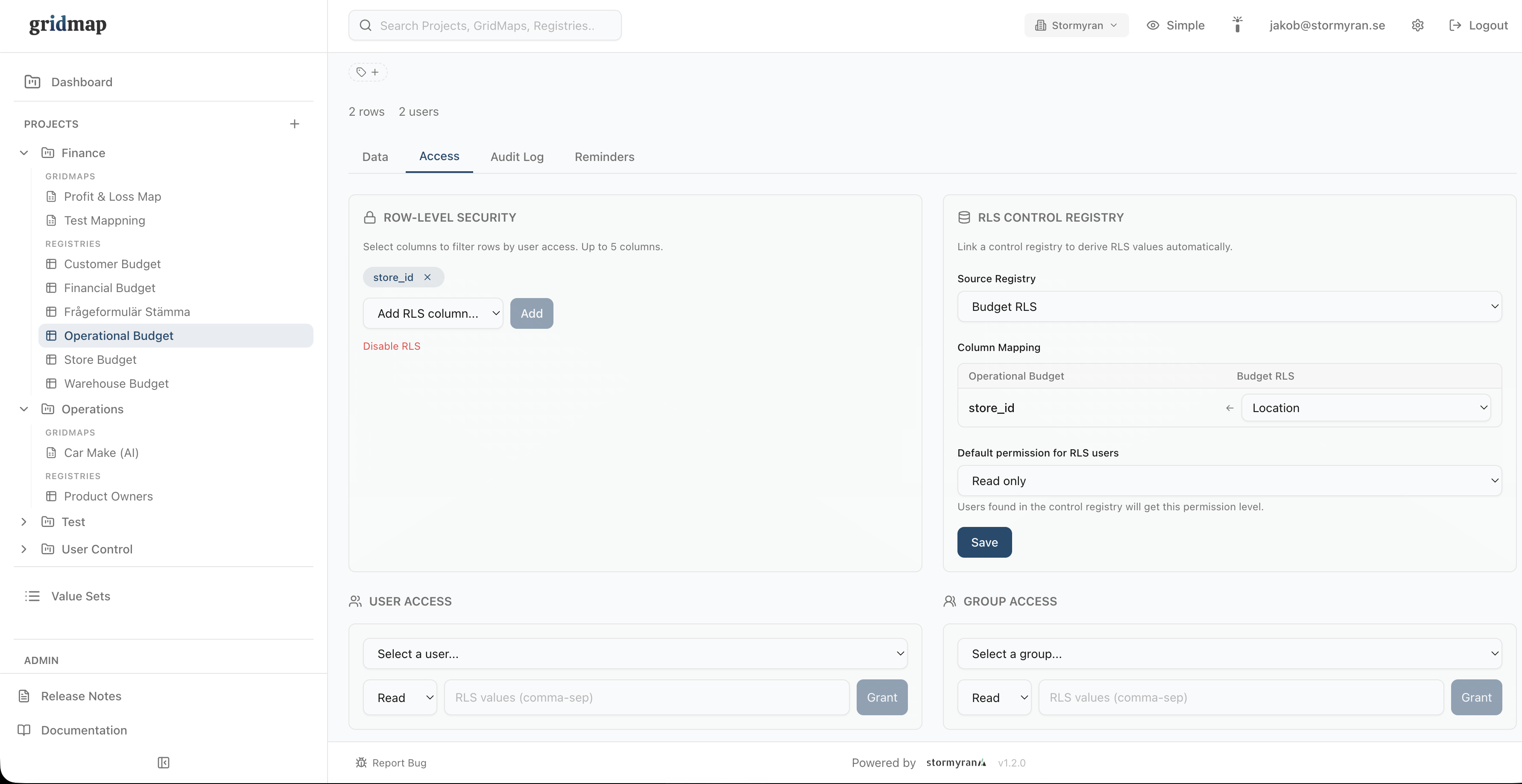Expand the User Control project
The height and width of the screenshot is (784, 1522).
coord(23,549)
